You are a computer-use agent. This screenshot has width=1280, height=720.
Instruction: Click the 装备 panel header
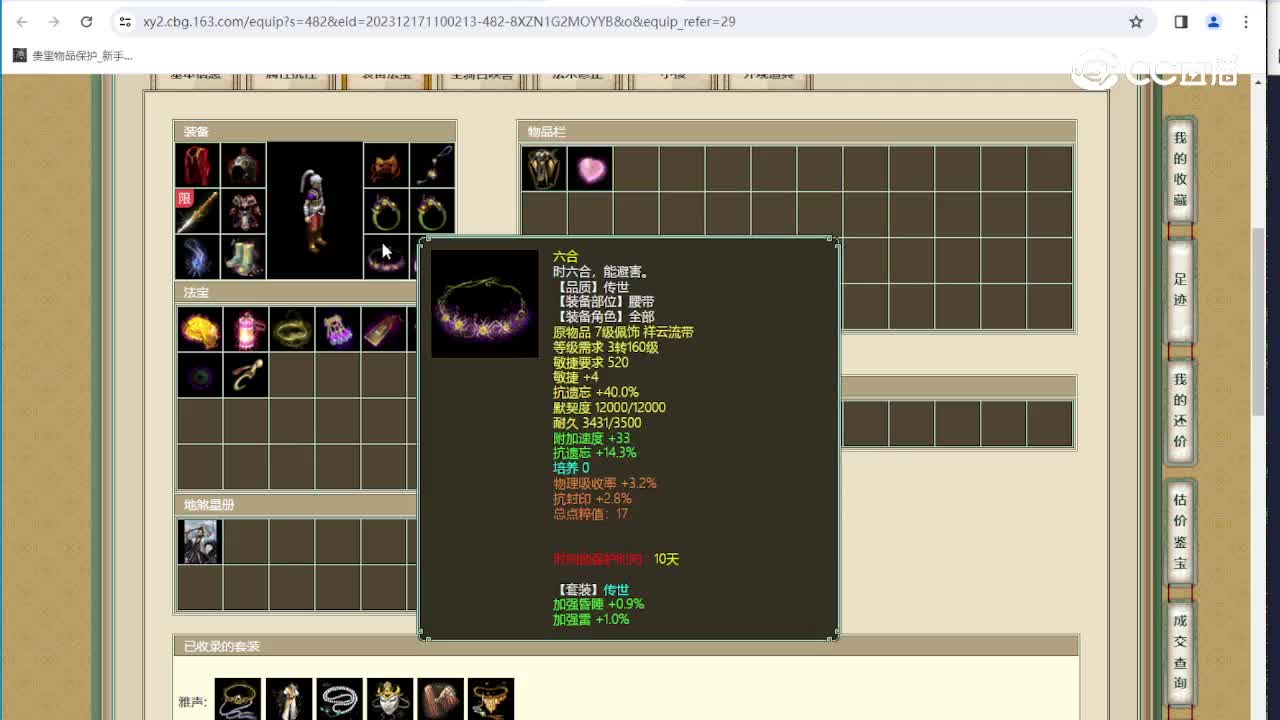(x=315, y=131)
